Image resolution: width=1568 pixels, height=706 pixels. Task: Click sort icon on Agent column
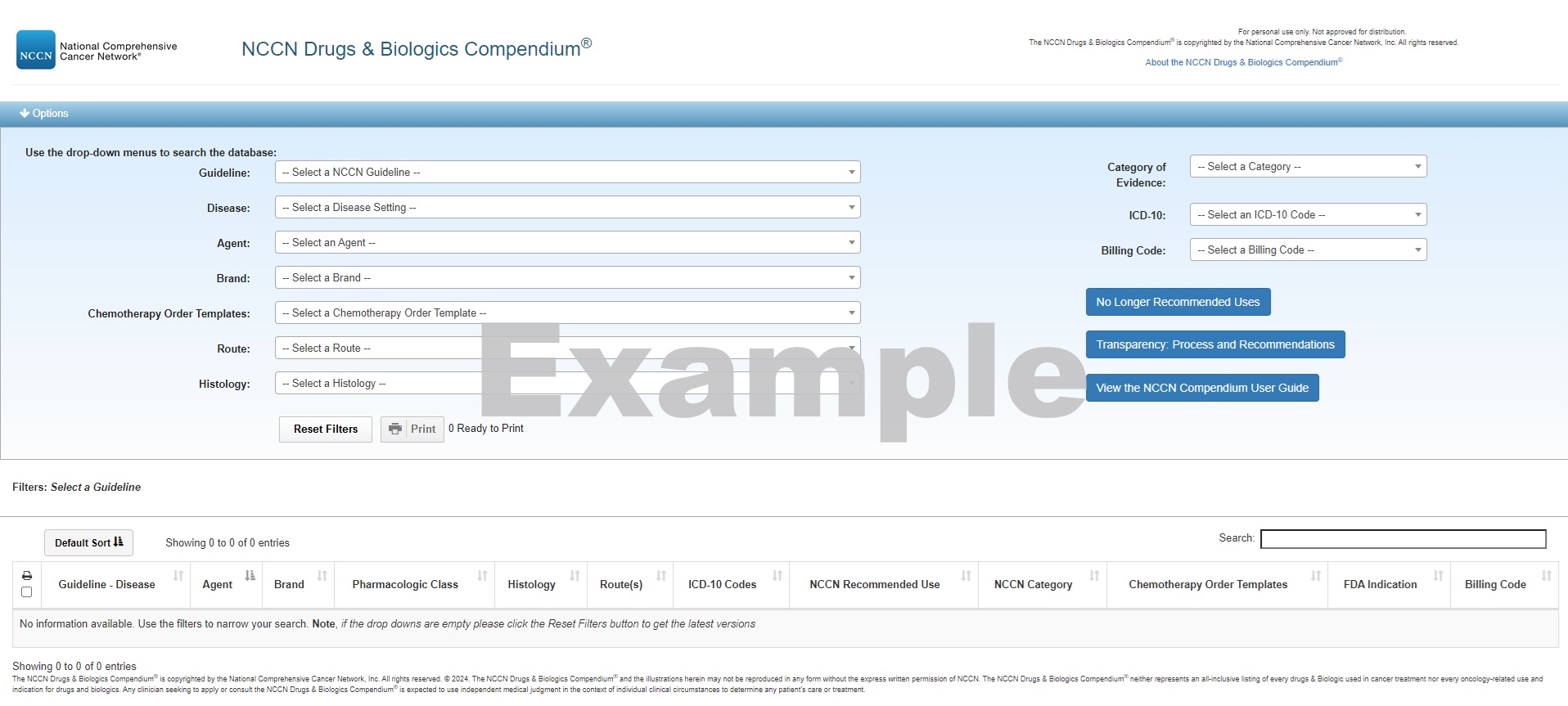tap(250, 576)
